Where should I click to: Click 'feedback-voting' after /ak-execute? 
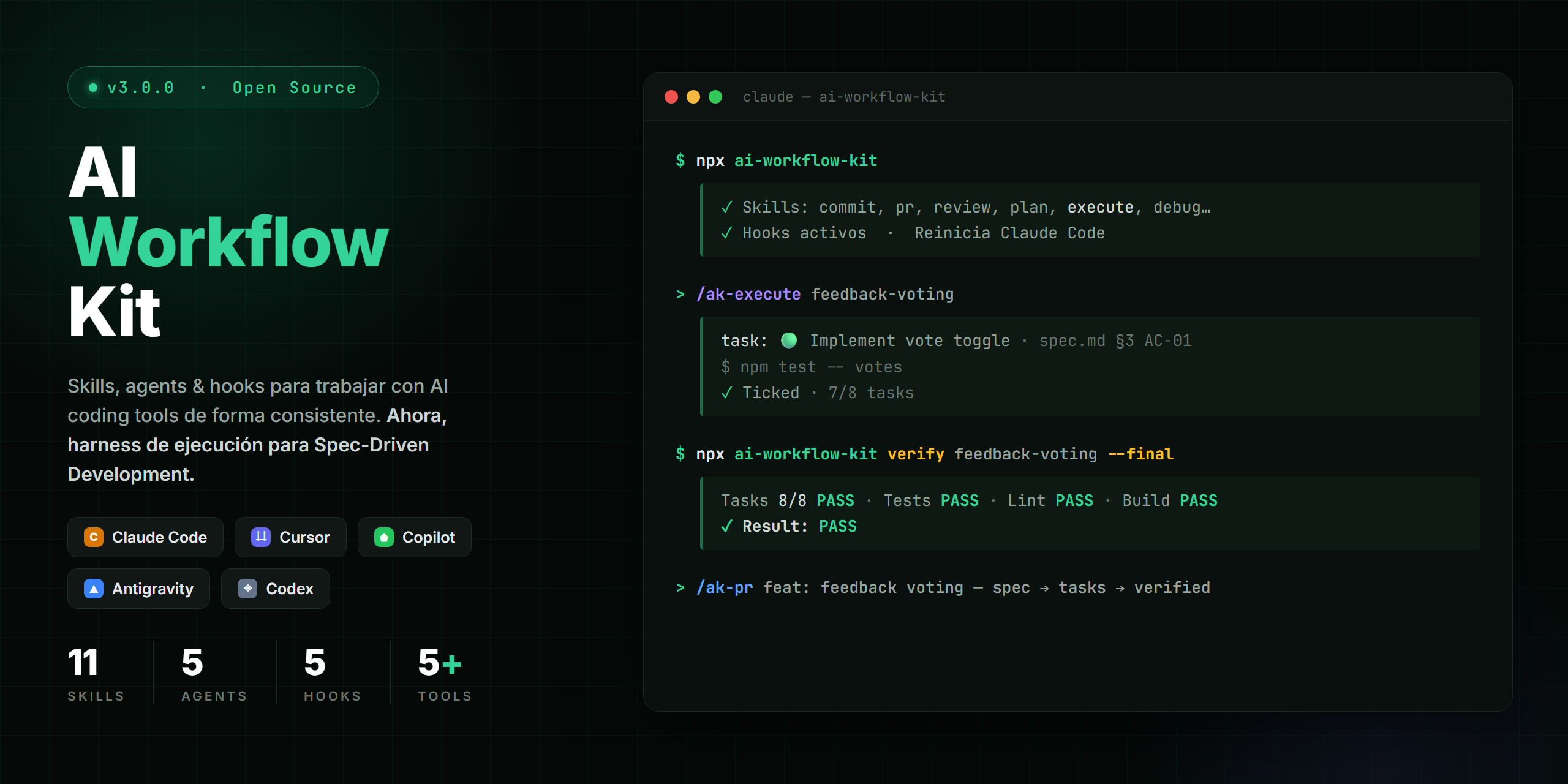tap(883, 294)
